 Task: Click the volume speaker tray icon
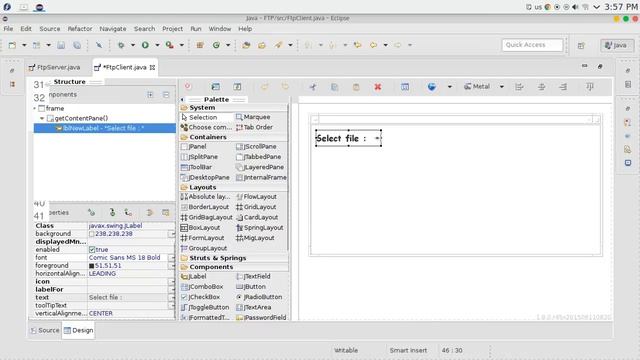click(576, 7)
